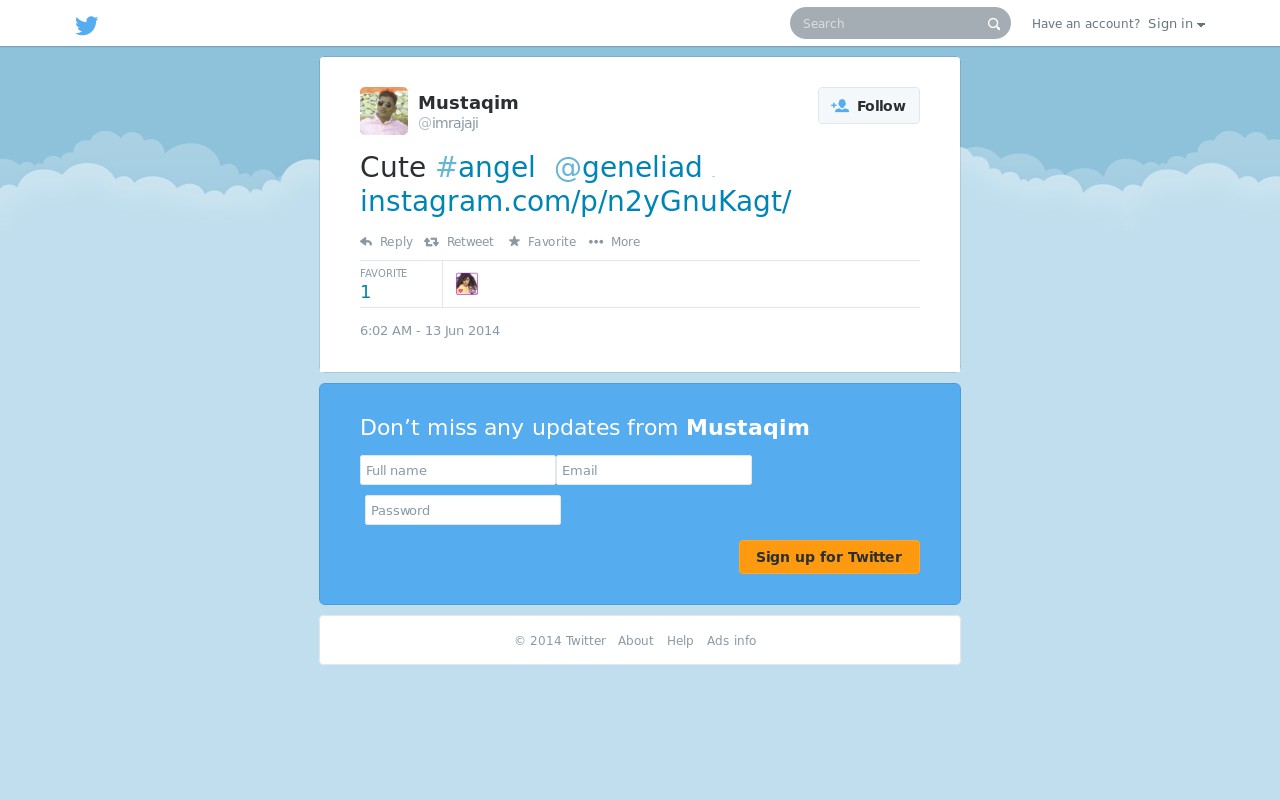The width and height of the screenshot is (1280, 800).
Task: Open the instagram.com photo link
Action: click(576, 201)
